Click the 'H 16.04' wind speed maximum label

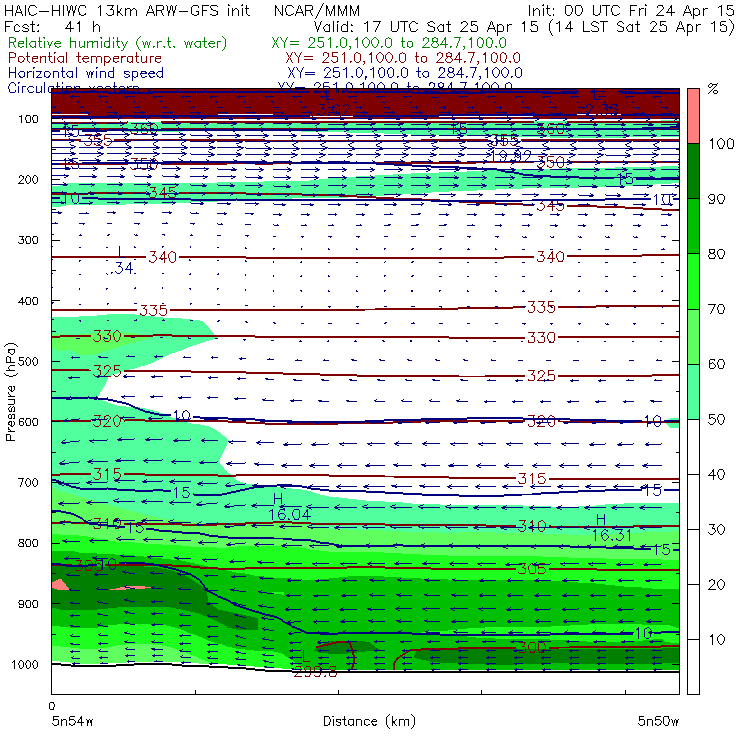tap(289, 507)
